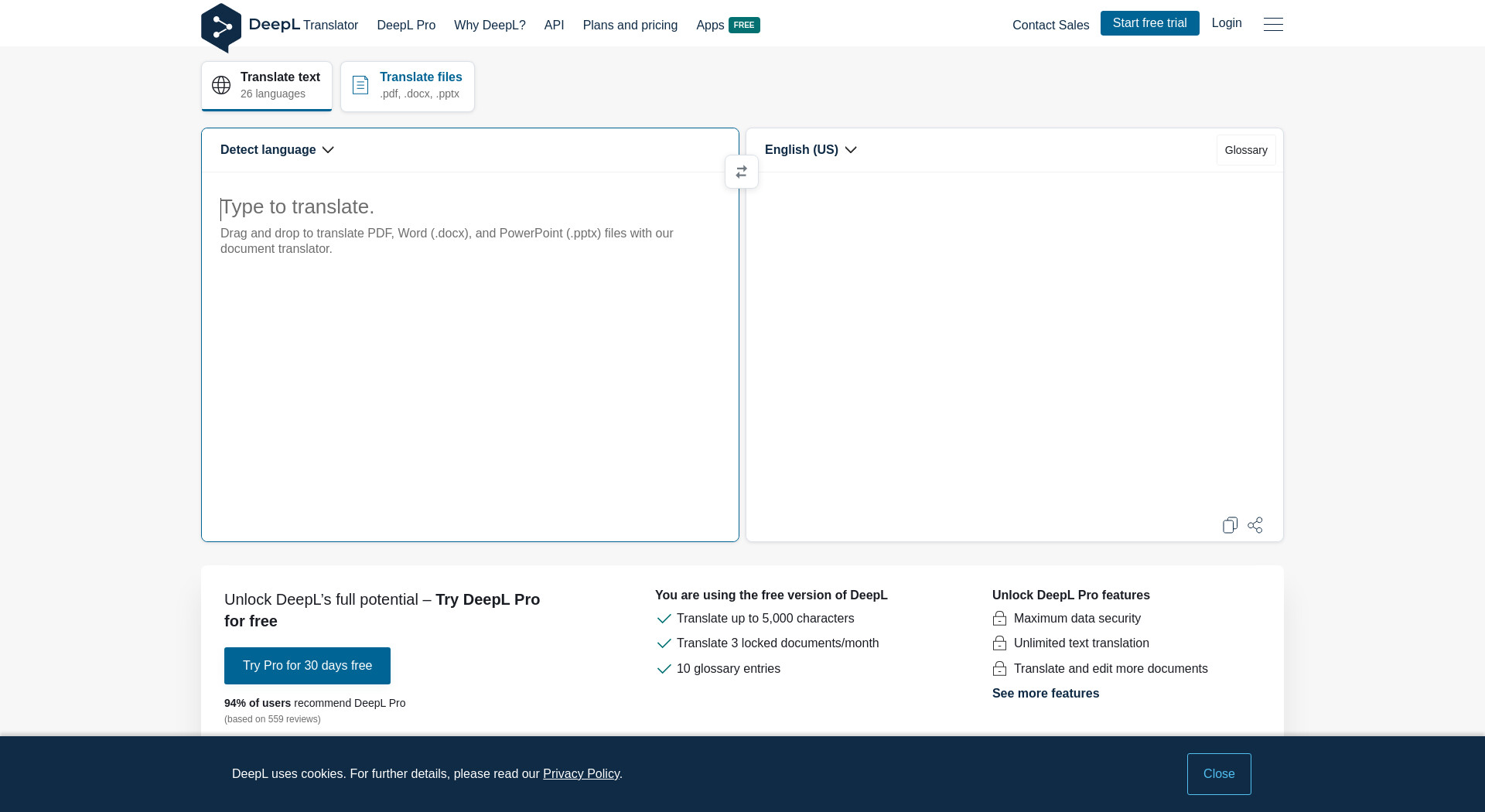Viewport: 1485px width, 812px height.
Task: Expand the Detect language dropdown
Action: 277,150
